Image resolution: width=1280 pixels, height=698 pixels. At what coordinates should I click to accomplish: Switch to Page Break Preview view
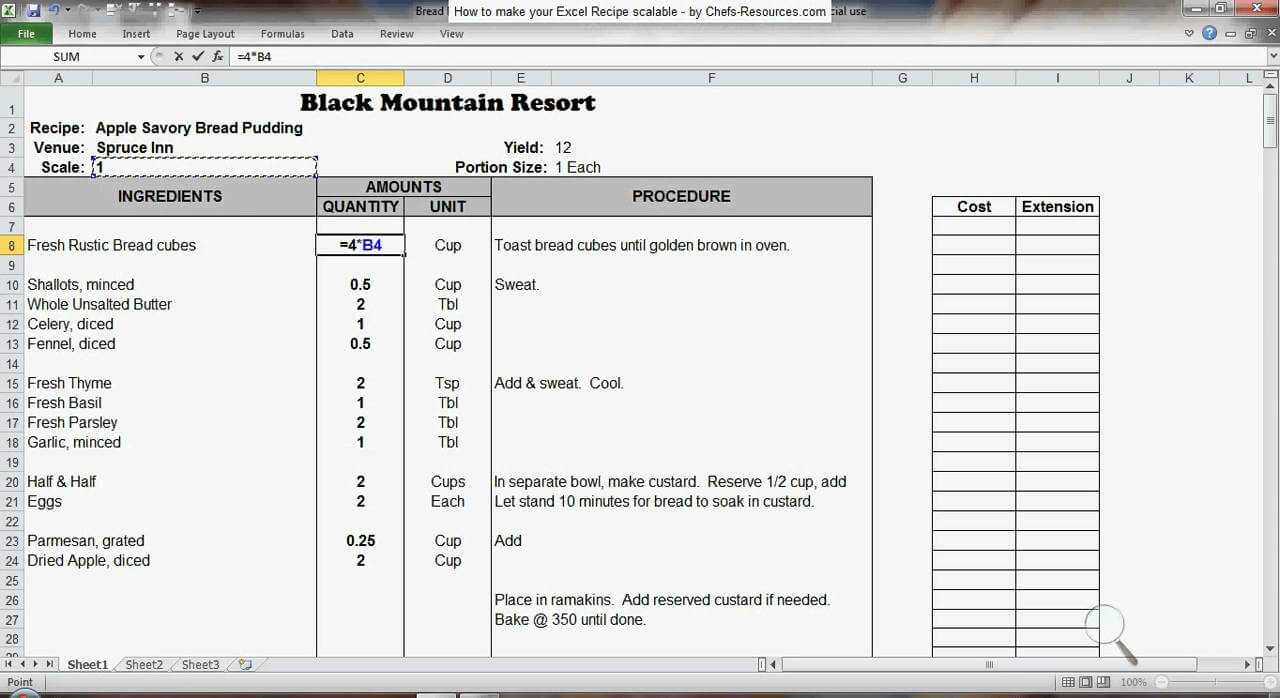tap(1104, 683)
